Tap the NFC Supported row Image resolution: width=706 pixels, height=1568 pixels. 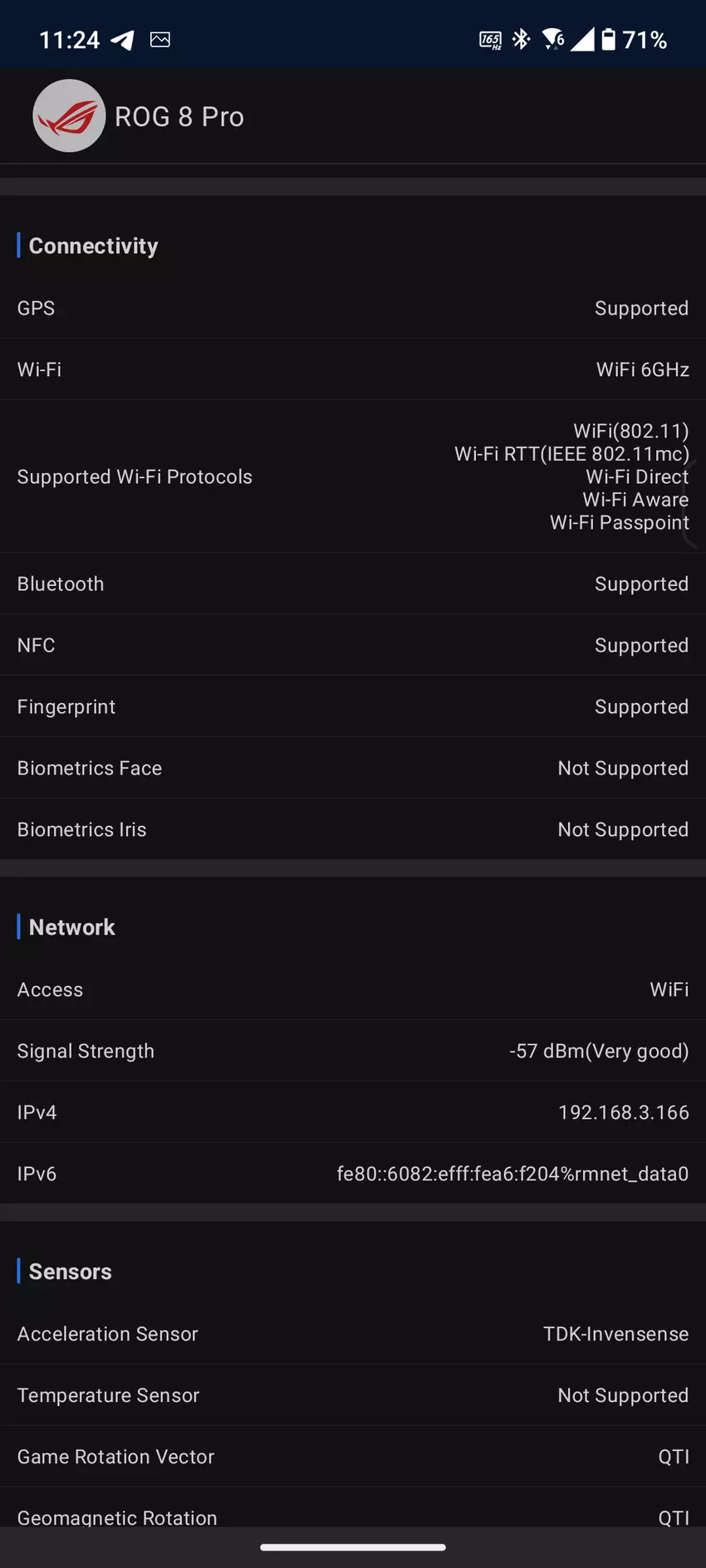(x=353, y=645)
